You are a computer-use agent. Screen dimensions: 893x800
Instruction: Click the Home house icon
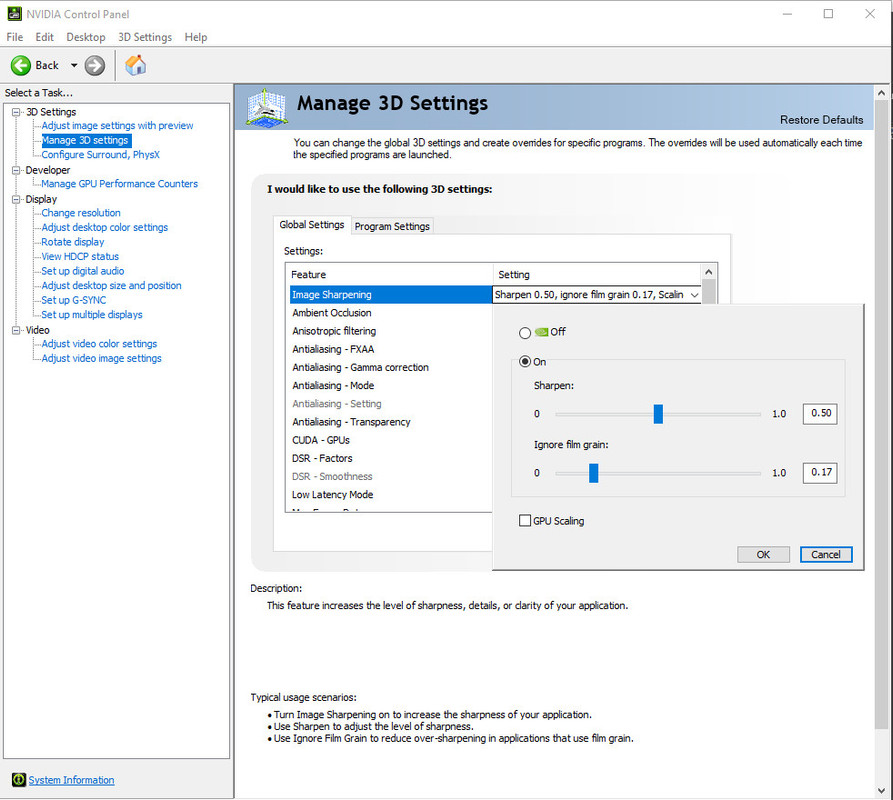136,65
